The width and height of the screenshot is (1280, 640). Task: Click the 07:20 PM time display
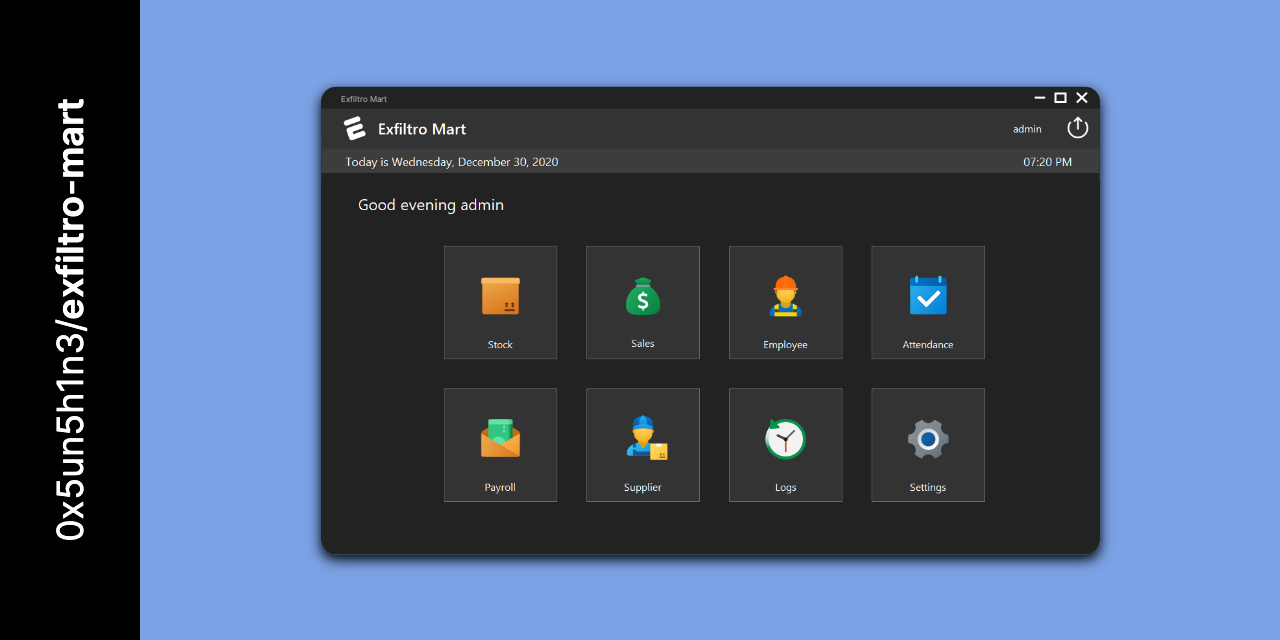tap(1047, 162)
